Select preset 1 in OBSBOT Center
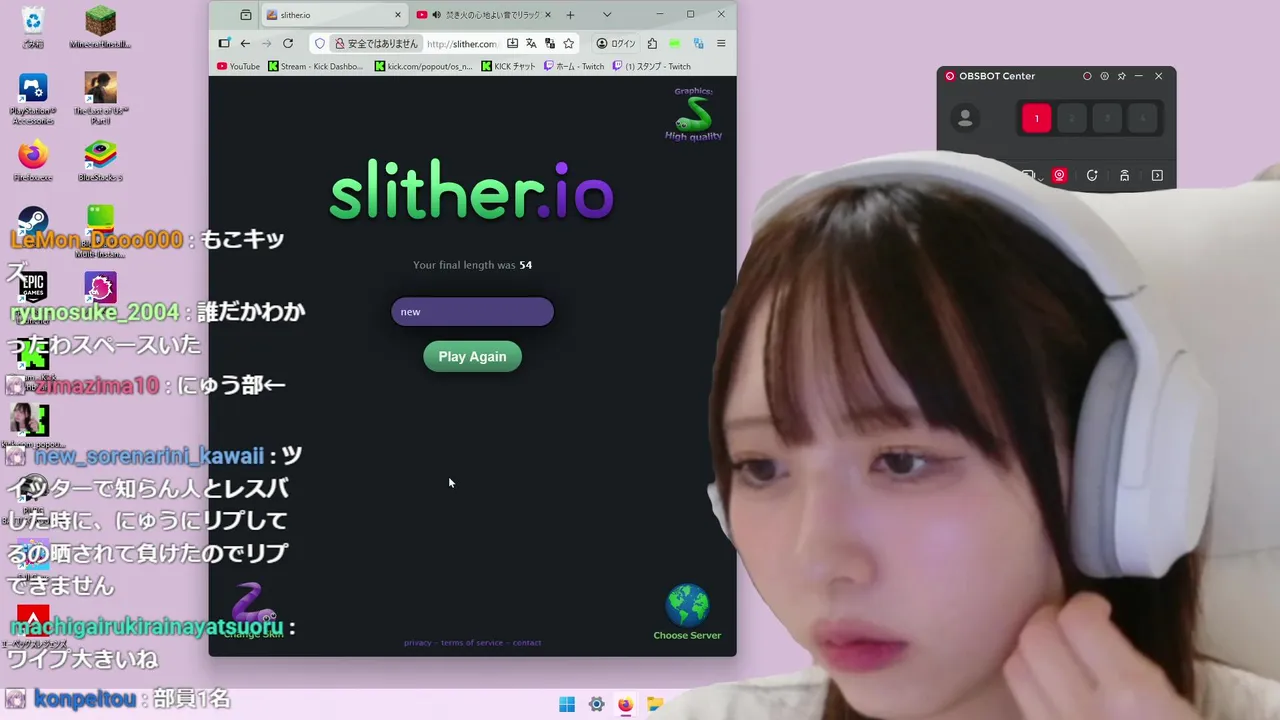This screenshot has width=1280, height=720. (x=1036, y=118)
